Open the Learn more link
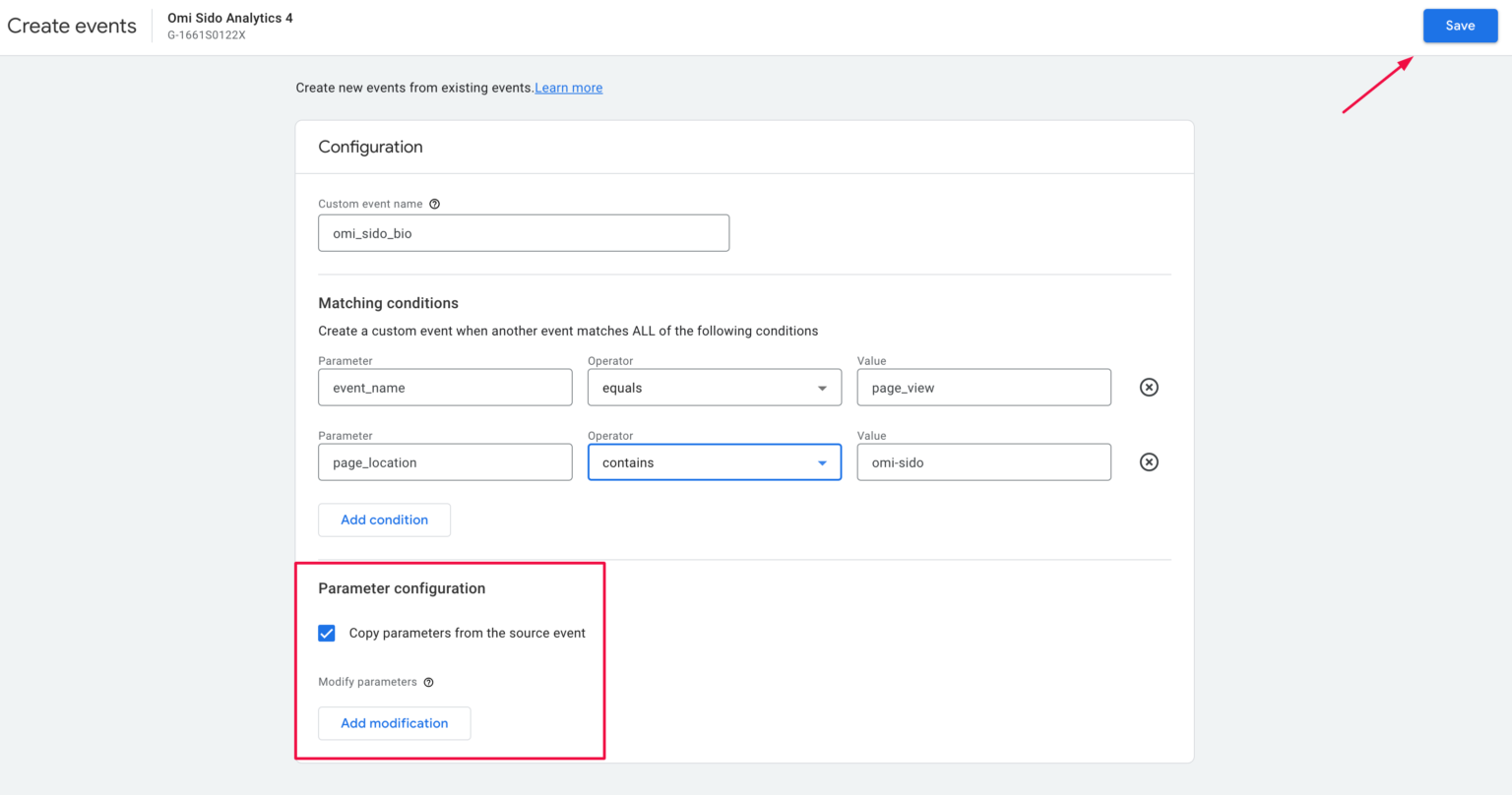The image size is (1512, 795). pyautogui.click(x=568, y=88)
